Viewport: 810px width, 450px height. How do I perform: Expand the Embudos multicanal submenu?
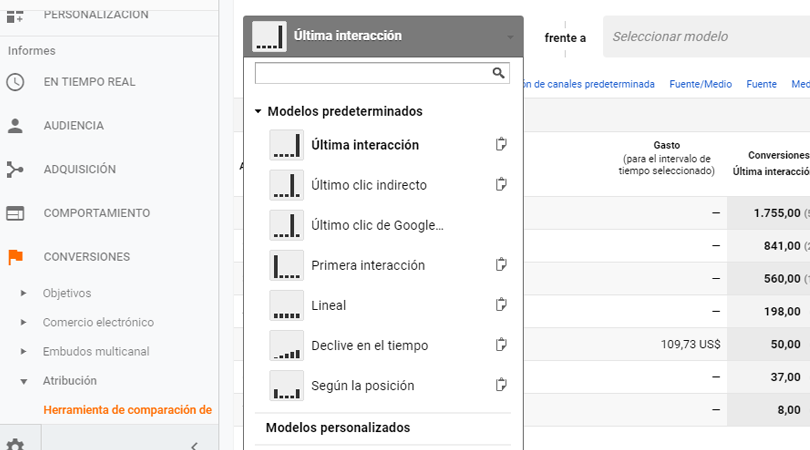(23, 351)
